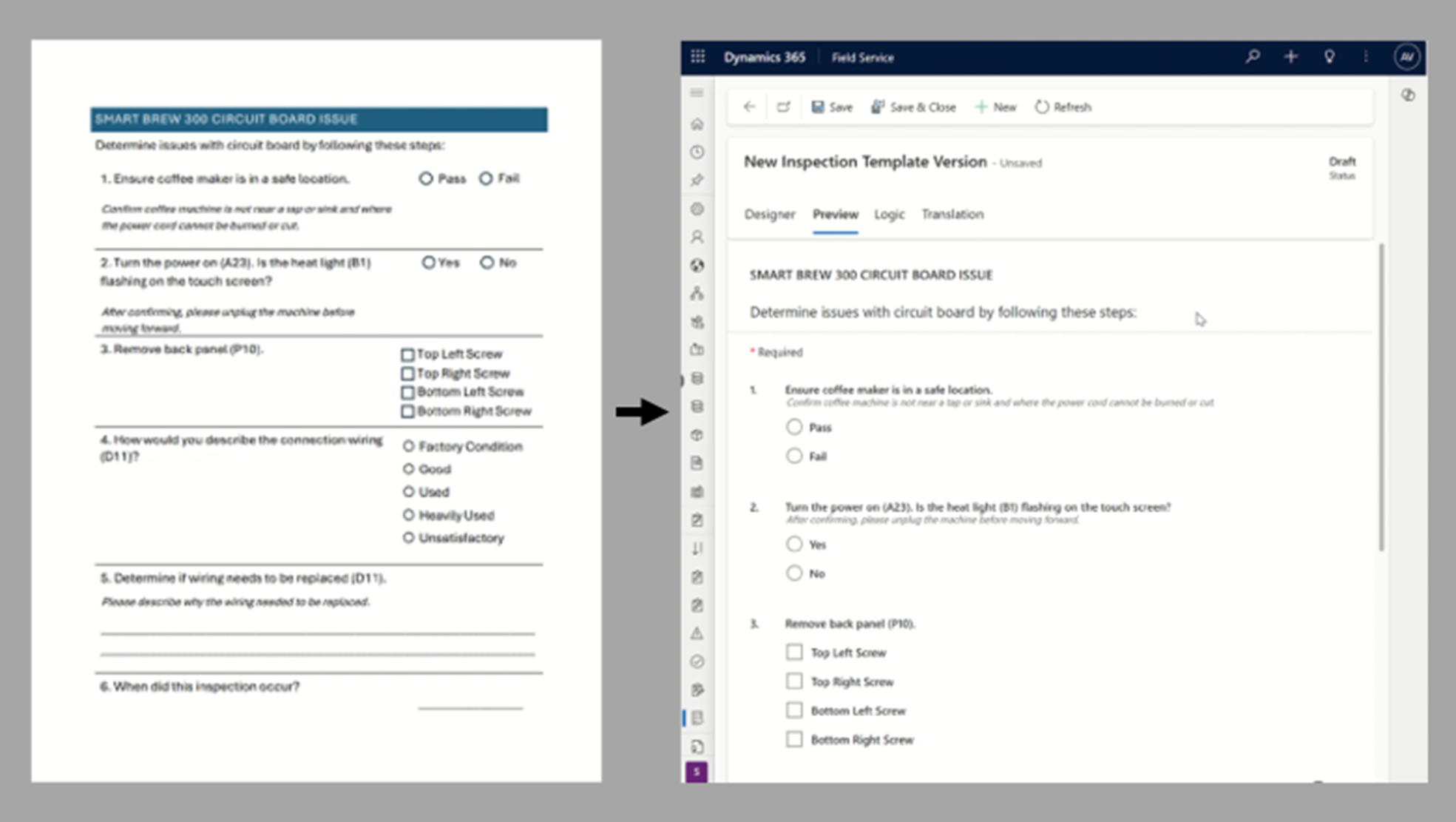
Task: Open the more options ellipsis menu
Action: pos(1366,57)
